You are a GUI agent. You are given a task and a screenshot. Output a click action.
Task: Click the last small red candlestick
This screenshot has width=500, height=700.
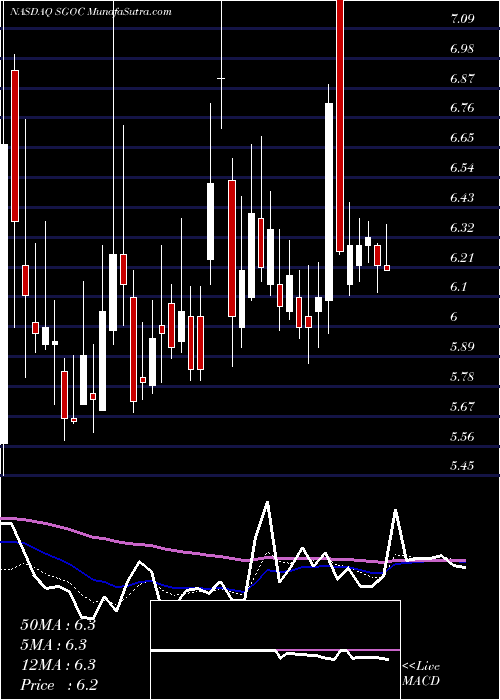click(387, 267)
